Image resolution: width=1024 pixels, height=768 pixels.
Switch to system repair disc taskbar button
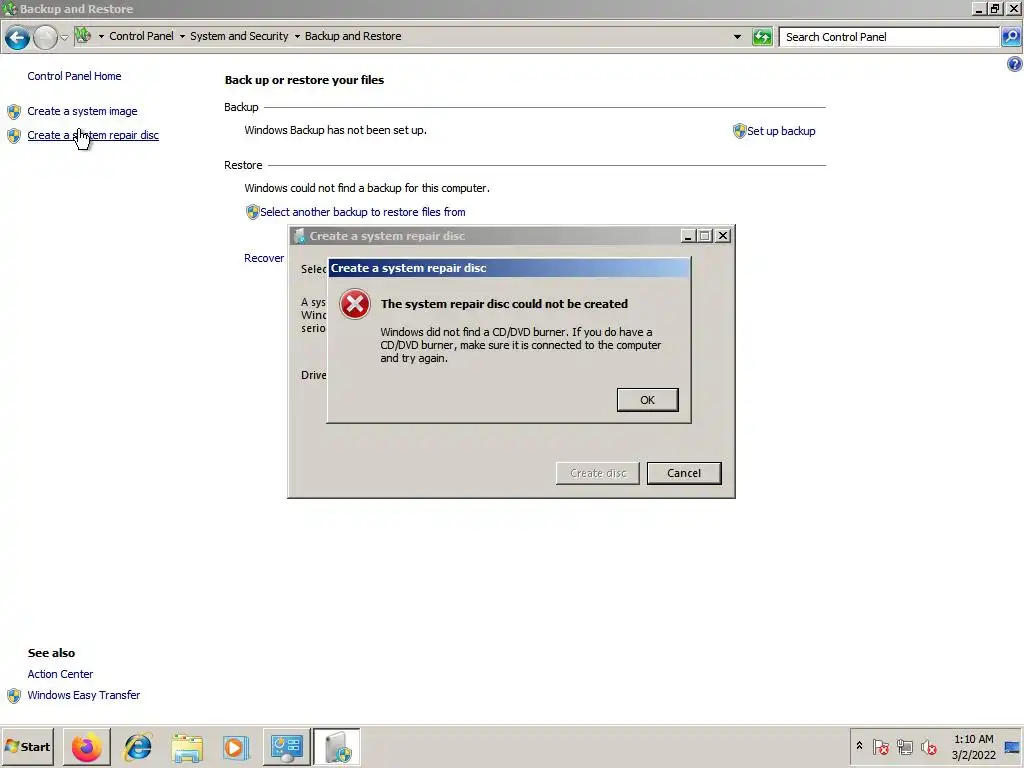pos(337,747)
